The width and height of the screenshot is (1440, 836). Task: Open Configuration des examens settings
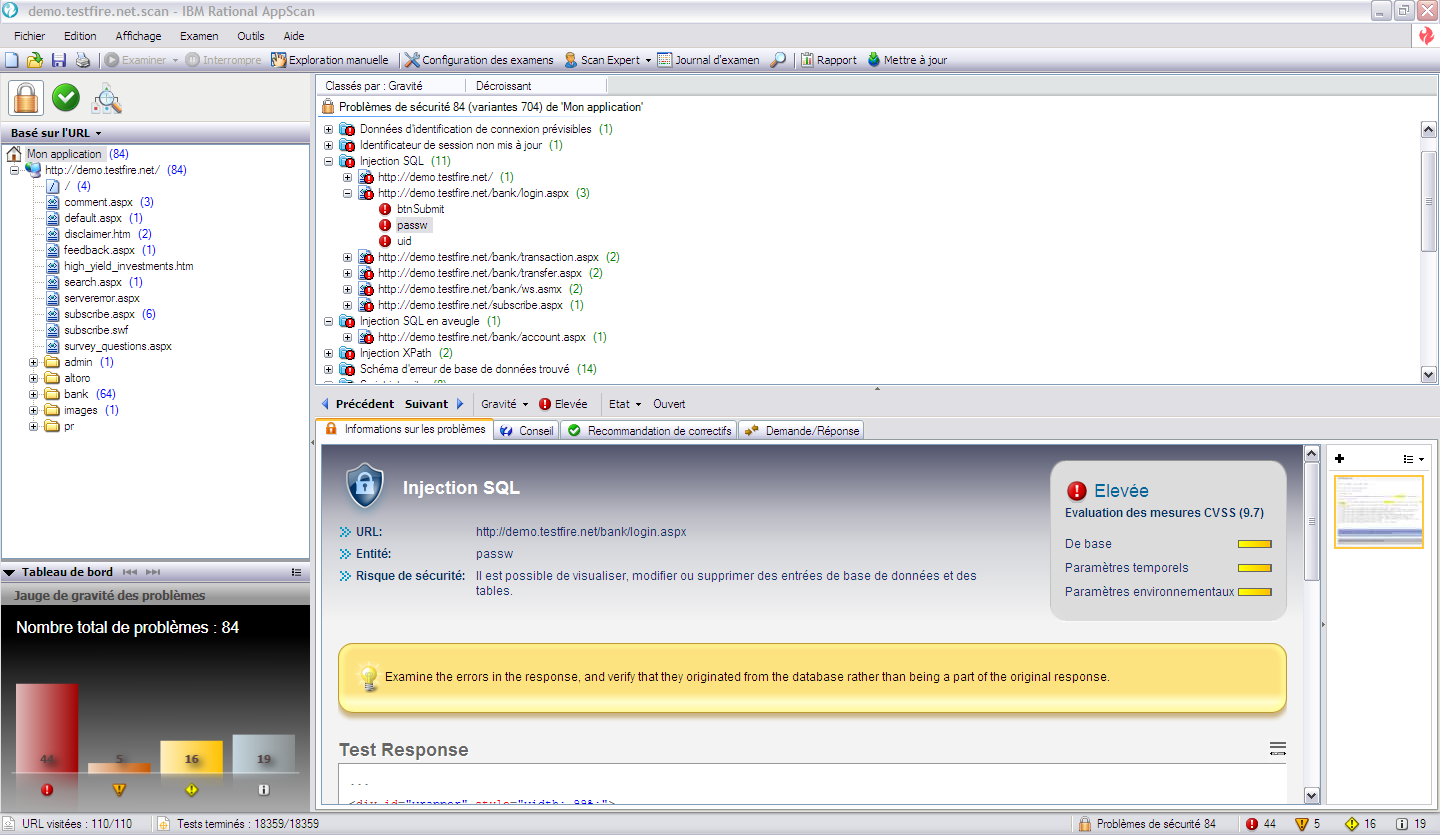point(478,60)
